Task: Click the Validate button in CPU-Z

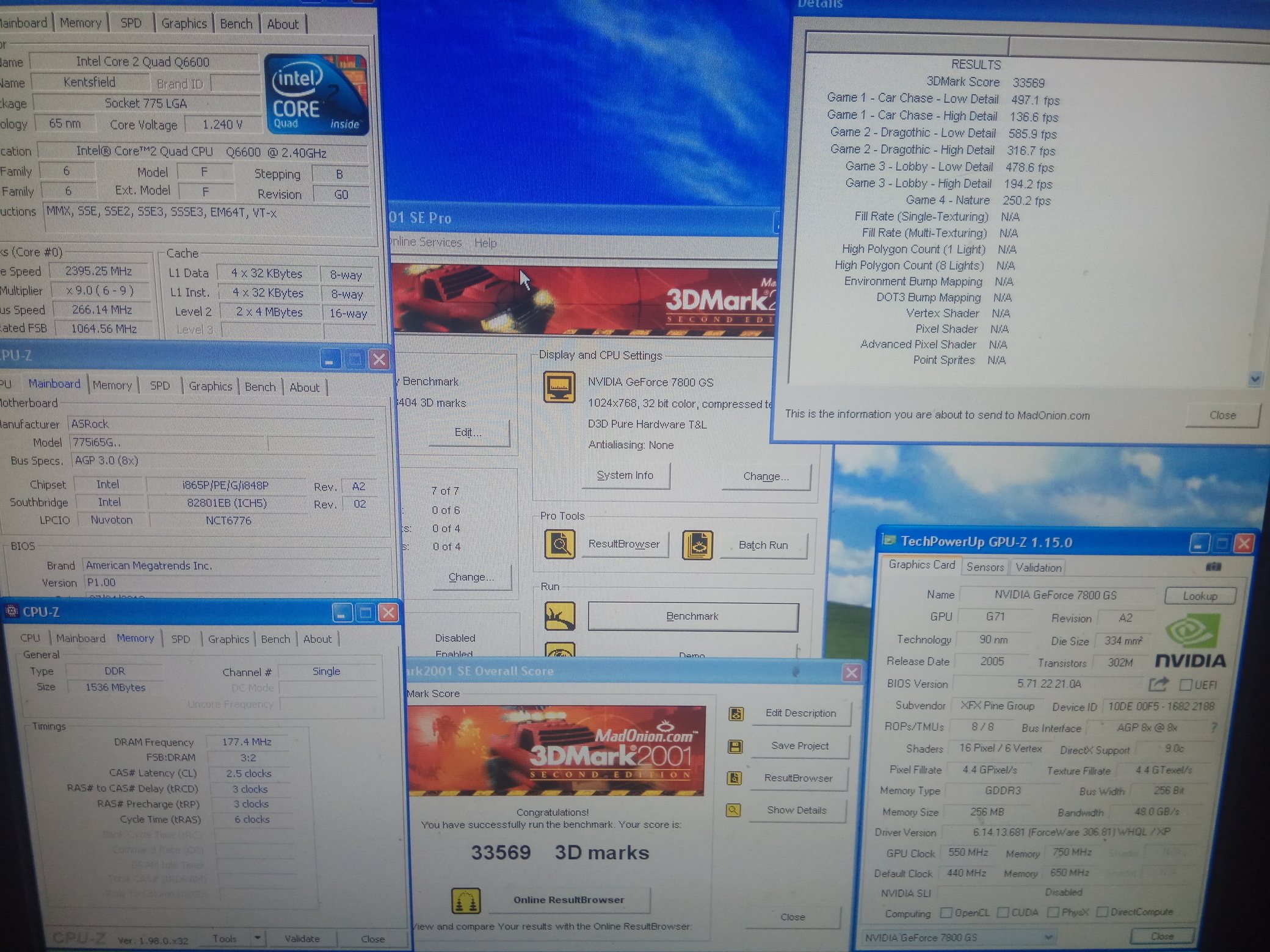Action: tap(302, 939)
